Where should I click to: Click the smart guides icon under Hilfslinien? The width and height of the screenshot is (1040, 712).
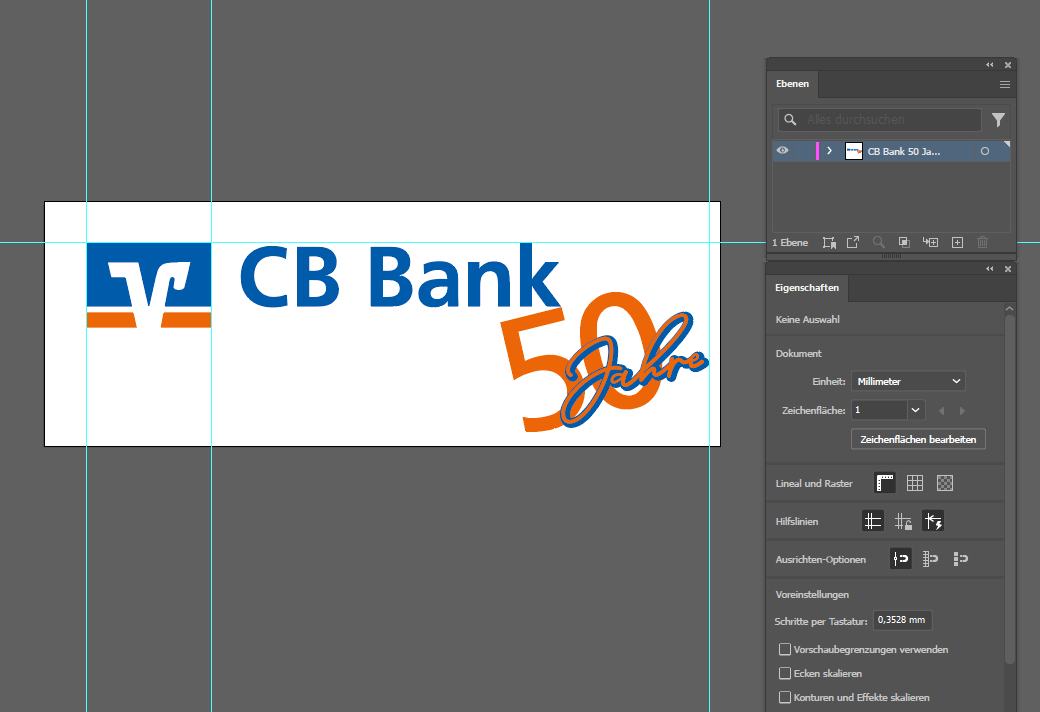(x=933, y=521)
